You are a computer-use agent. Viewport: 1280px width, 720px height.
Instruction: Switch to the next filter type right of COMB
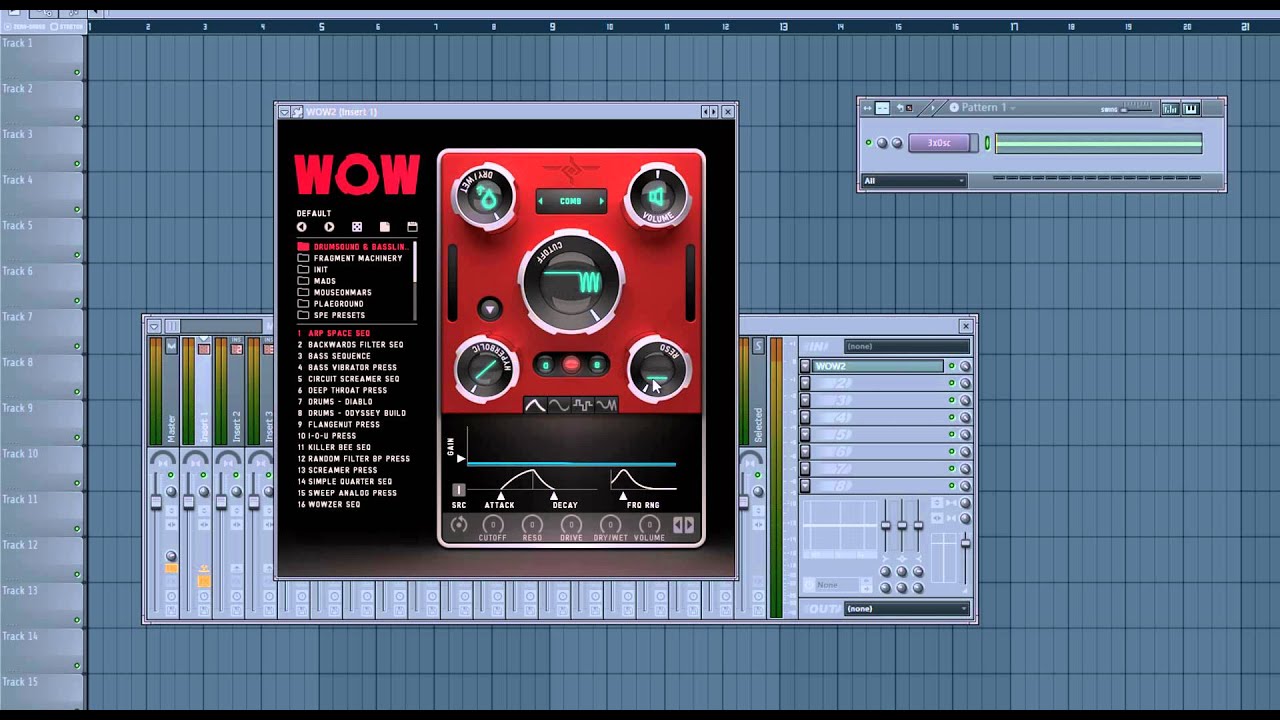pos(601,201)
